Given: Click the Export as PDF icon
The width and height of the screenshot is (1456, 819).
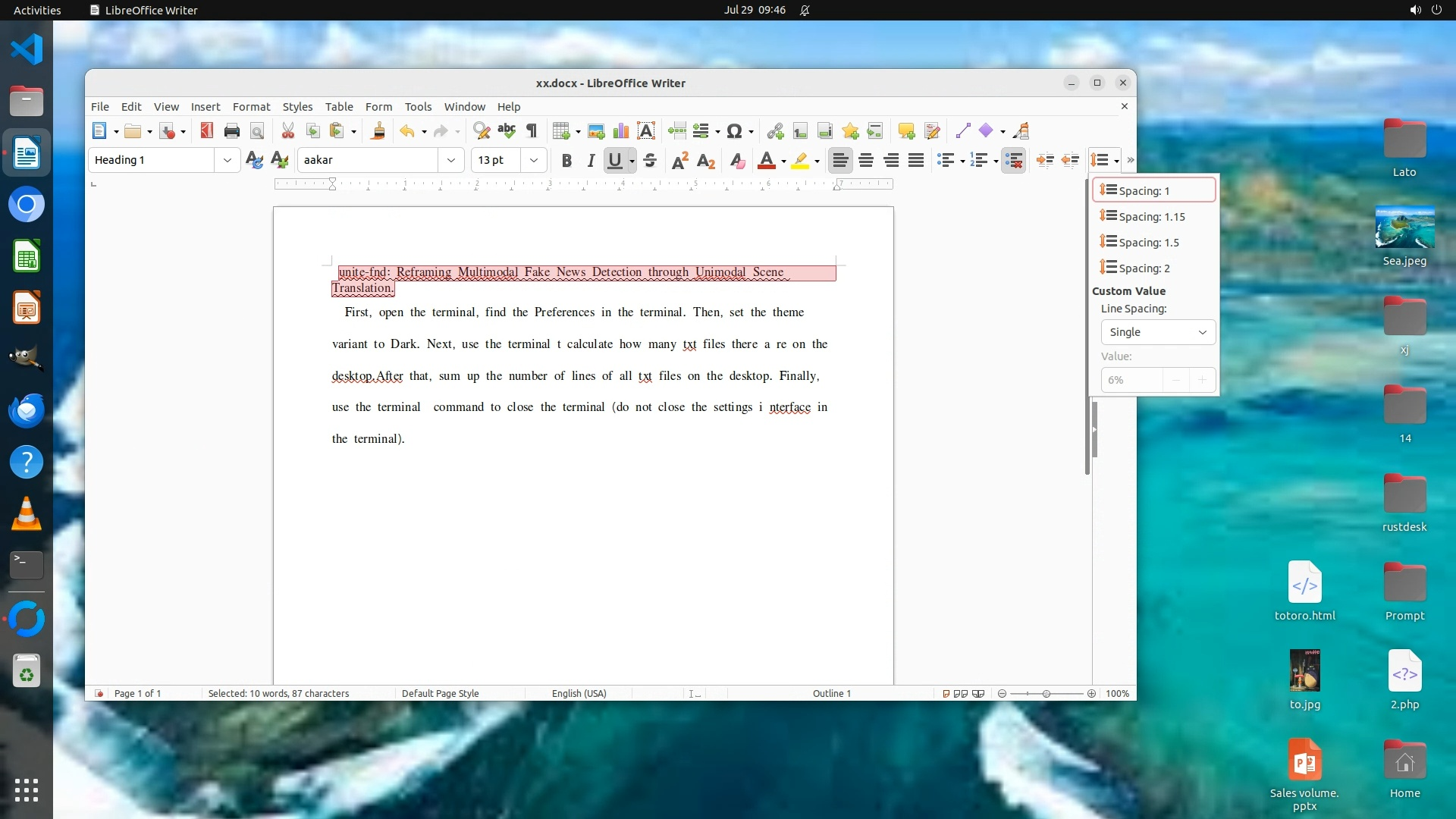Looking at the screenshot, I should (206, 130).
